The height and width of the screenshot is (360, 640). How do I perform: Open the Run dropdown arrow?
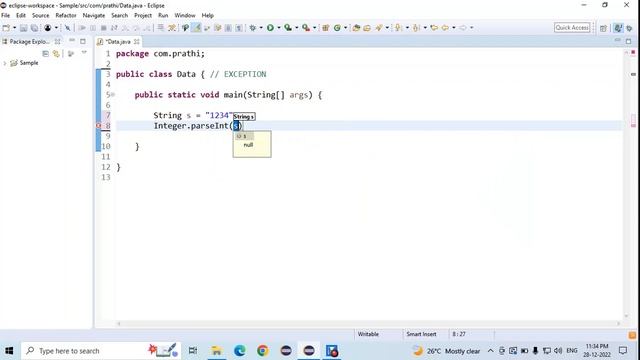coord(279,28)
